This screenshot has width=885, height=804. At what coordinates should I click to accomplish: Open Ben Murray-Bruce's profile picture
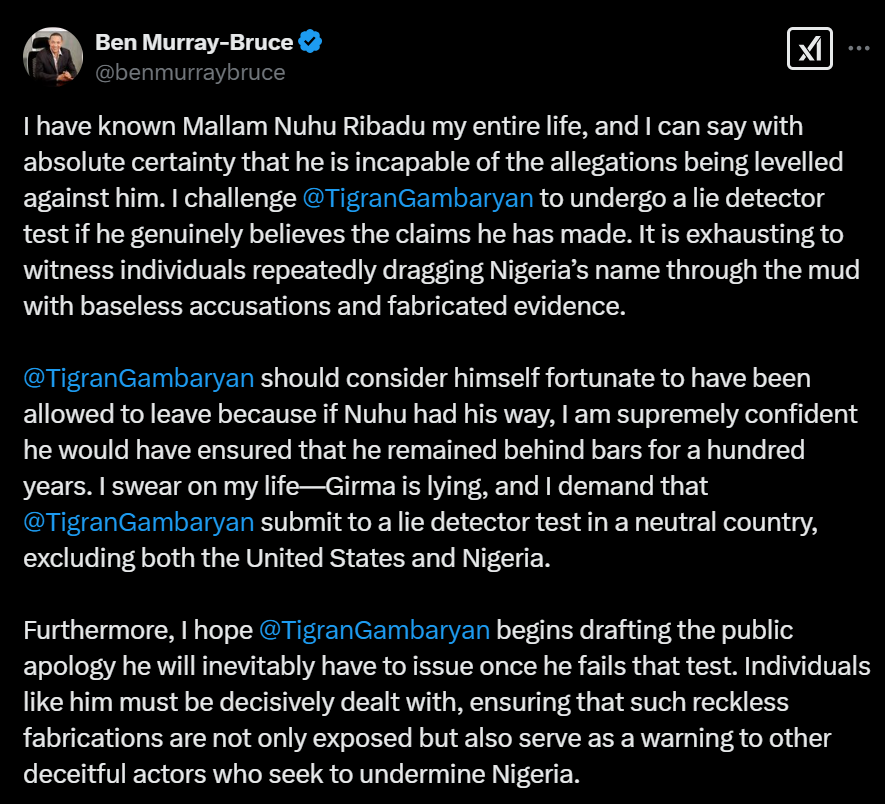[53, 55]
